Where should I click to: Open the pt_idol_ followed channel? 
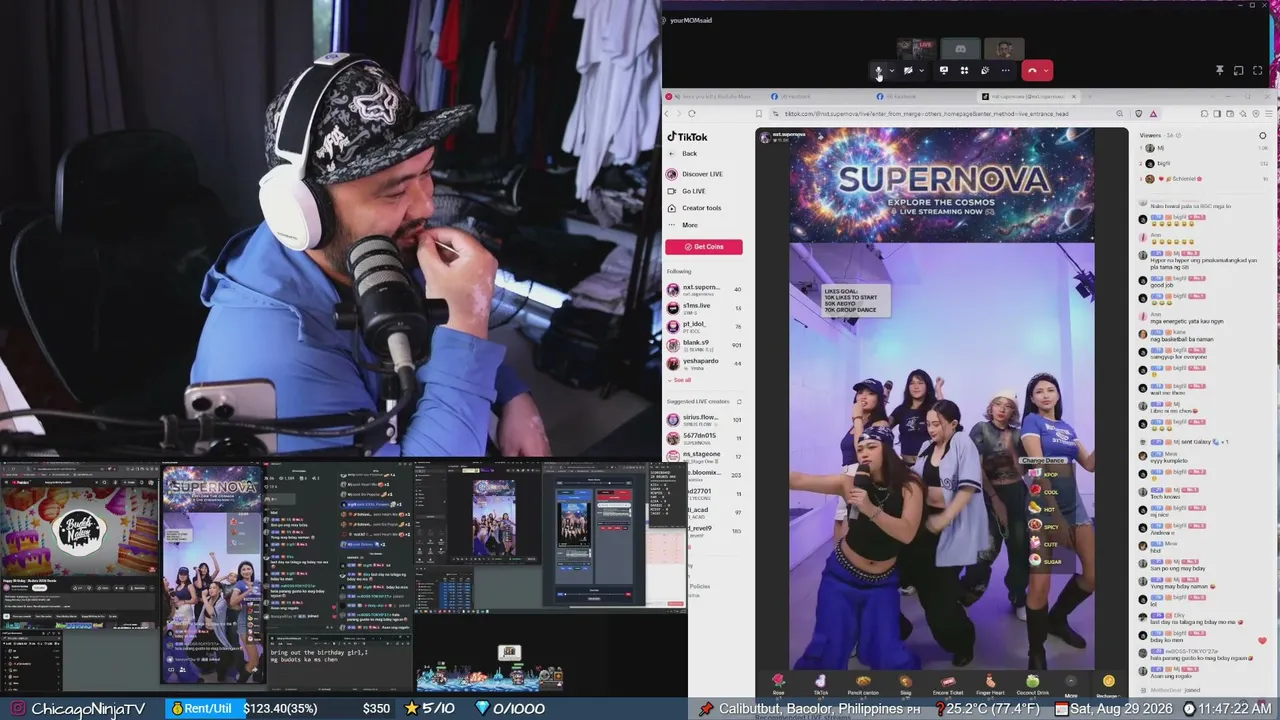pyautogui.click(x=704, y=326)
